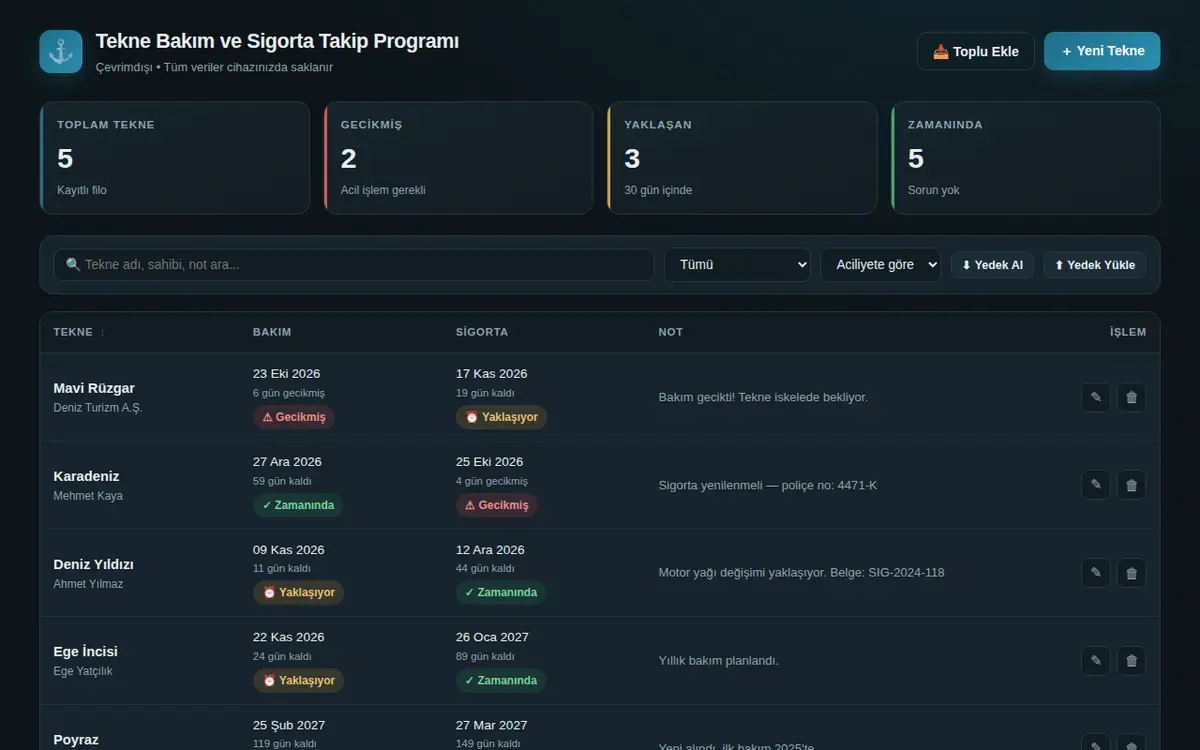
Task: Click the note mentioning poliçe no: 4471-K
Action: pyautogui.click(x=768, y=485)
